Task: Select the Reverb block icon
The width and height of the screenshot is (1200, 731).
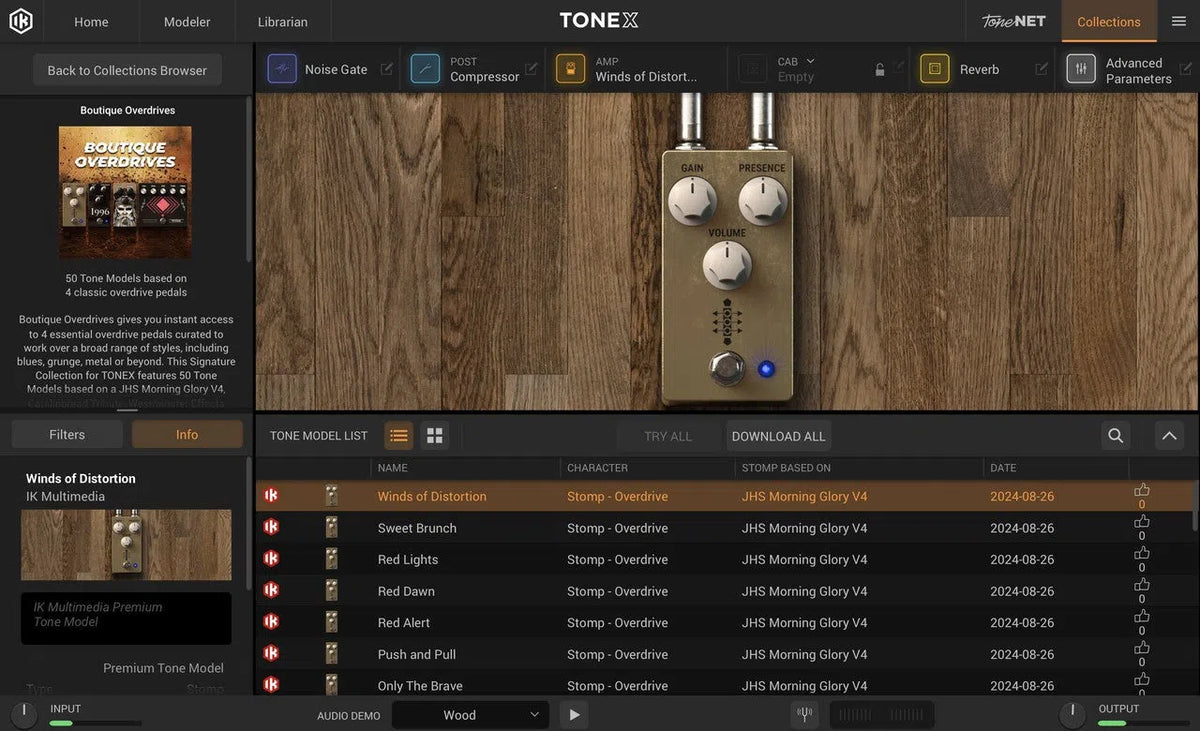Action: [934, 68]
